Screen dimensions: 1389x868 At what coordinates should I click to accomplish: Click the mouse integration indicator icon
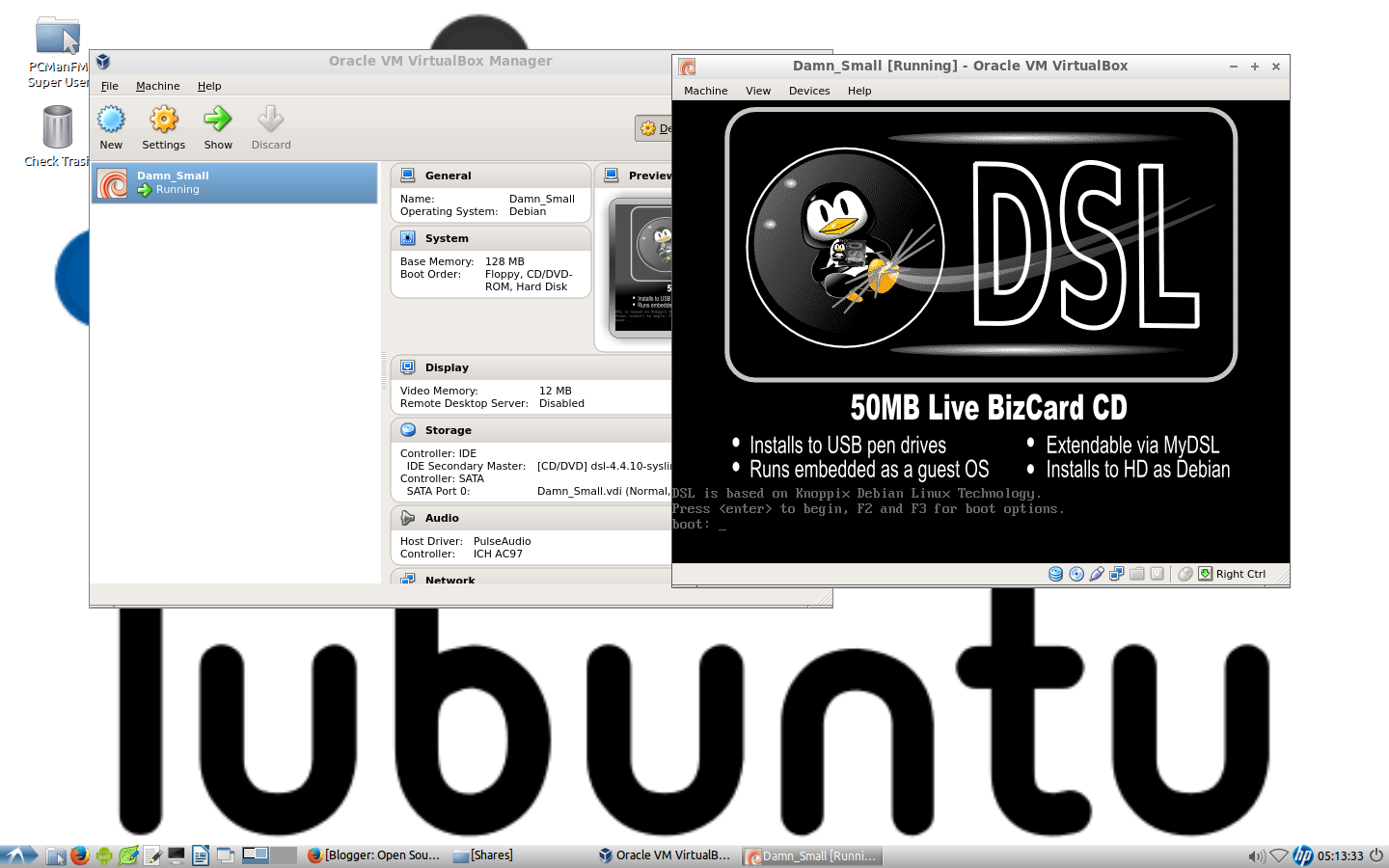click(x=1185, y=574)
